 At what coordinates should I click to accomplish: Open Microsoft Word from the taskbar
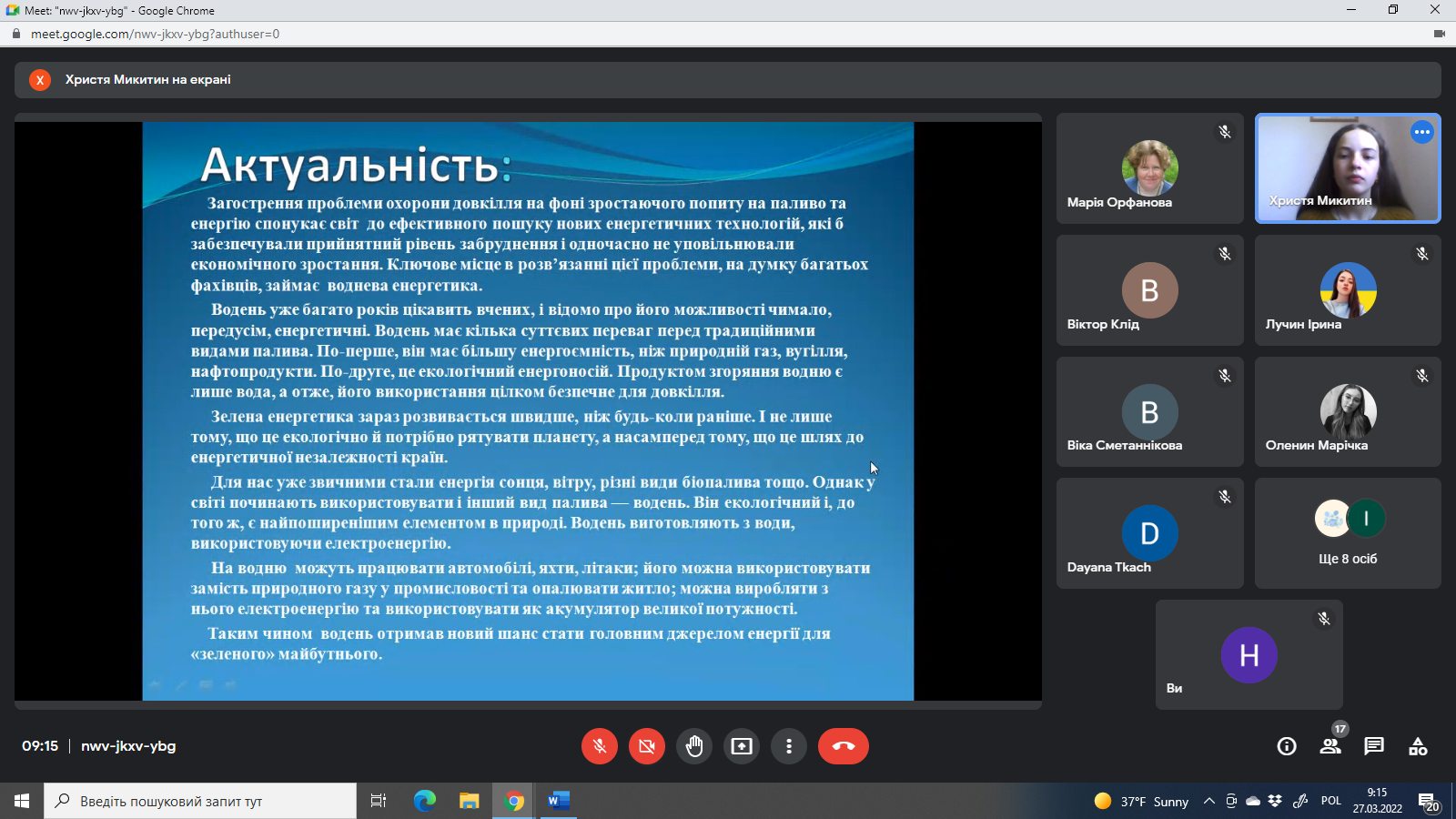[x=559, y=801]
